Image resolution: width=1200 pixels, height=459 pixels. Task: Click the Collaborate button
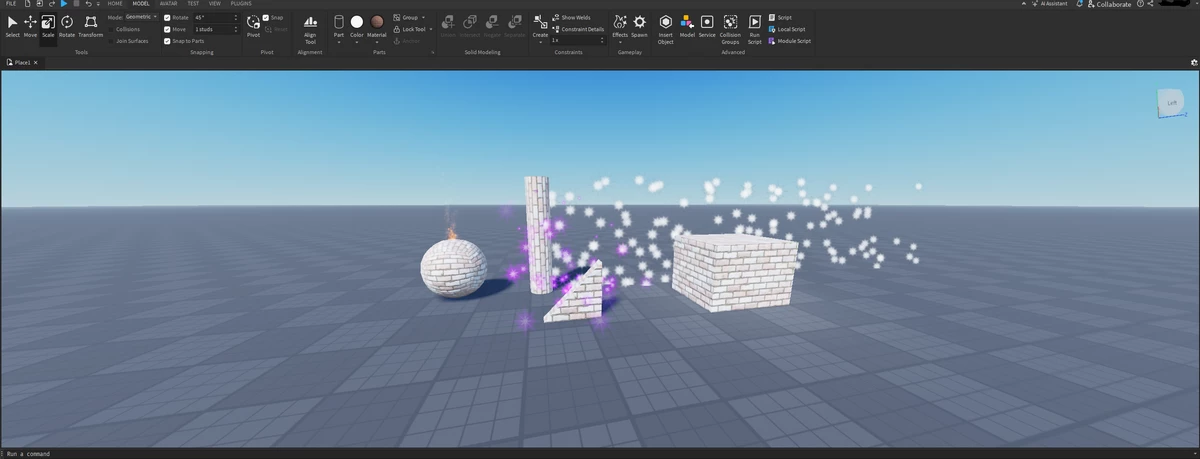[1108, 5]
